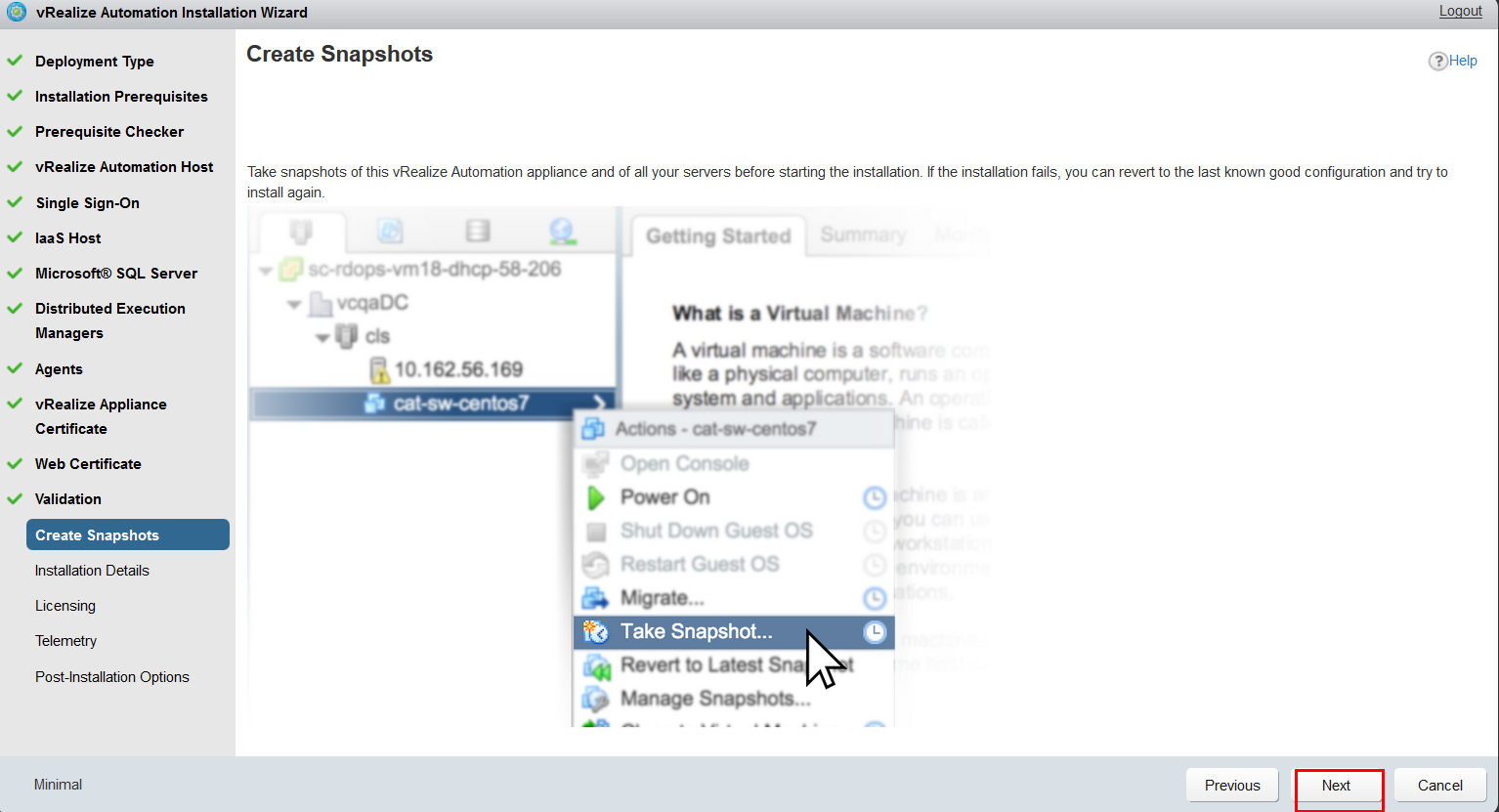Click host 10.162.56.169 in the tree

click(458, 369)
